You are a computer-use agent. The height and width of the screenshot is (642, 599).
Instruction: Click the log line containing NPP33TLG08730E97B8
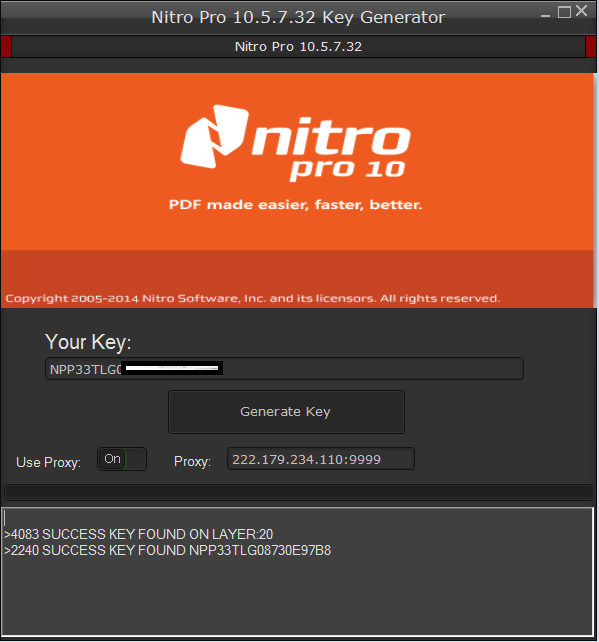(167, 551)
